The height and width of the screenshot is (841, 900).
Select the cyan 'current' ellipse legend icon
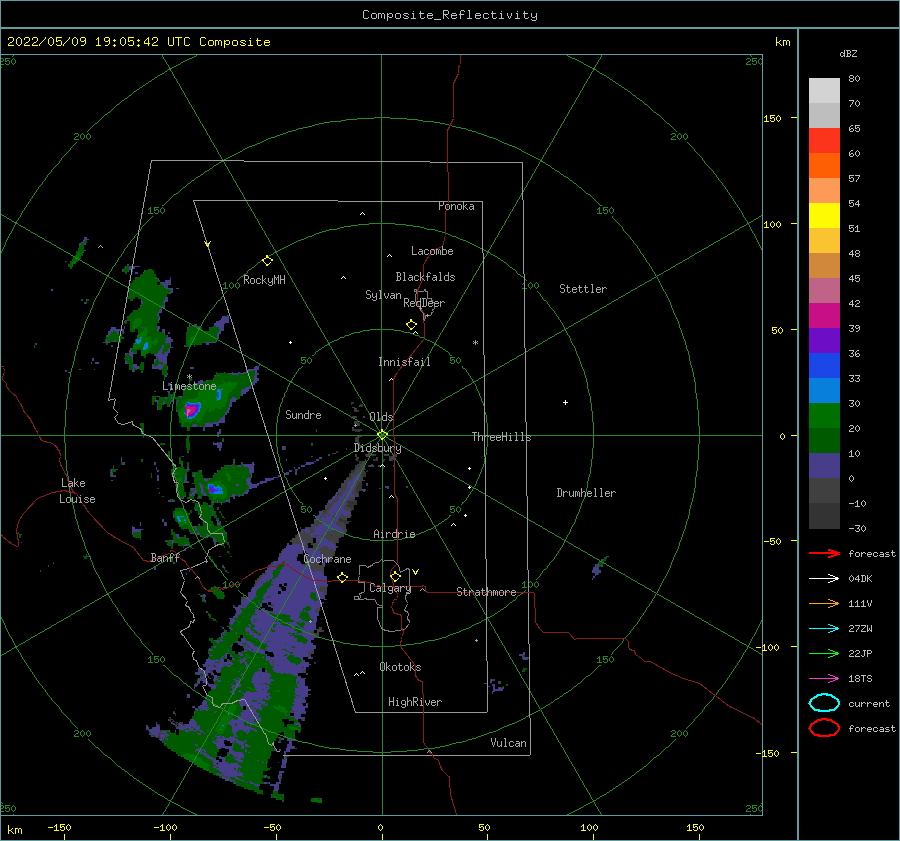[x=824, y=703]
